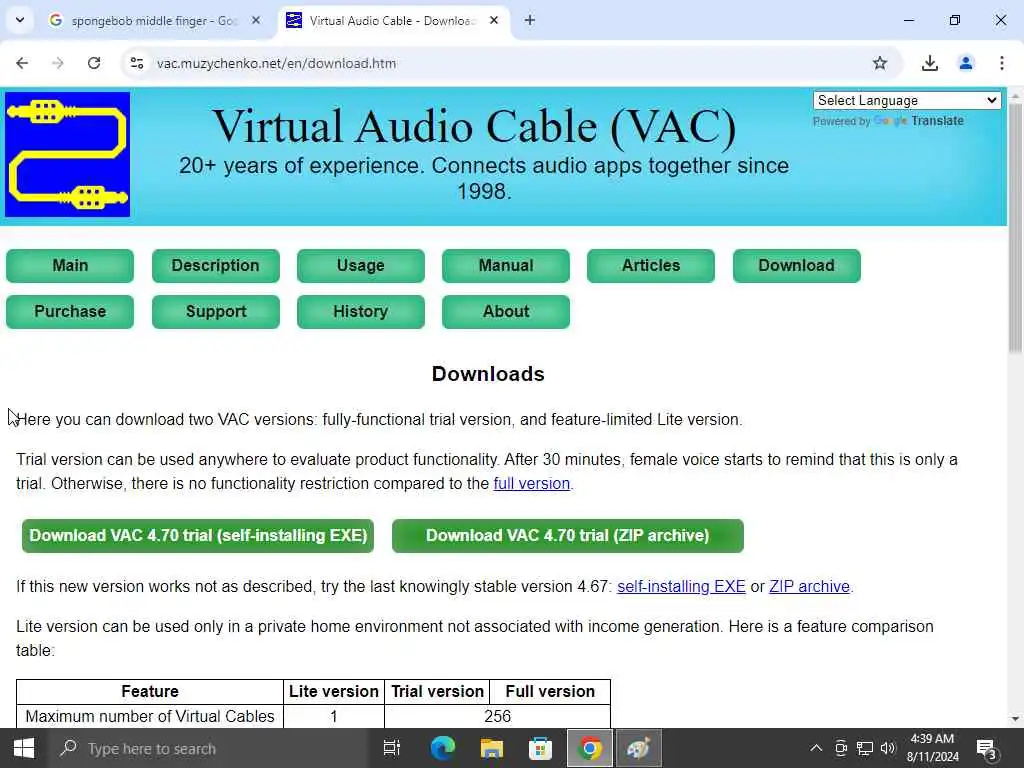Click the browser forward arrow

pos(58,63)
